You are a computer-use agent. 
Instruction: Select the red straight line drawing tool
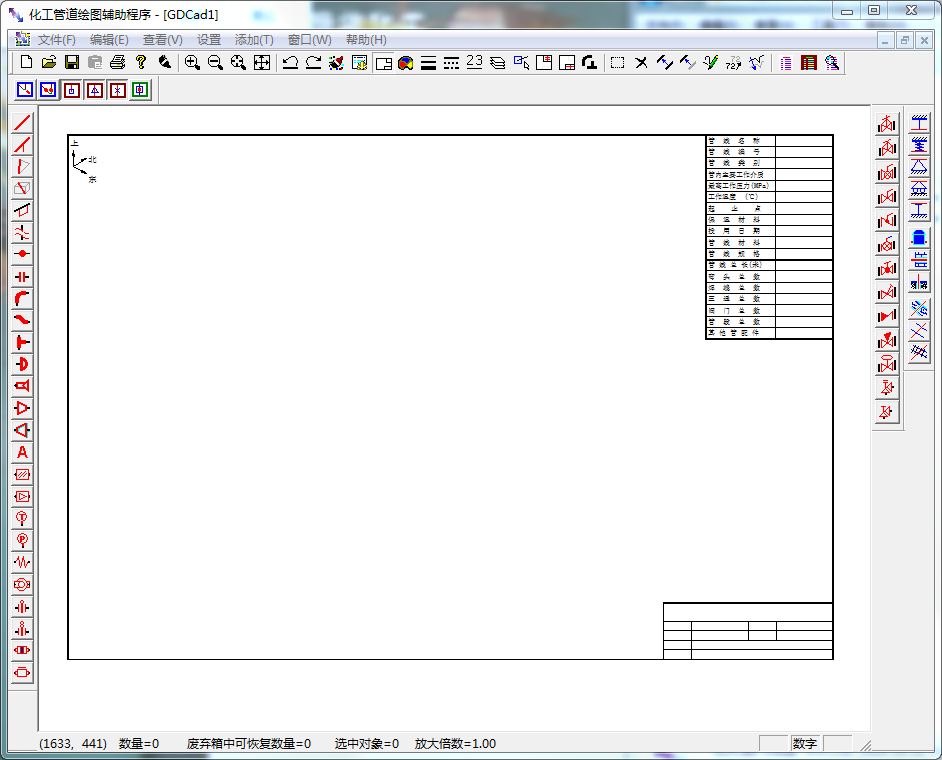point(22,123)
